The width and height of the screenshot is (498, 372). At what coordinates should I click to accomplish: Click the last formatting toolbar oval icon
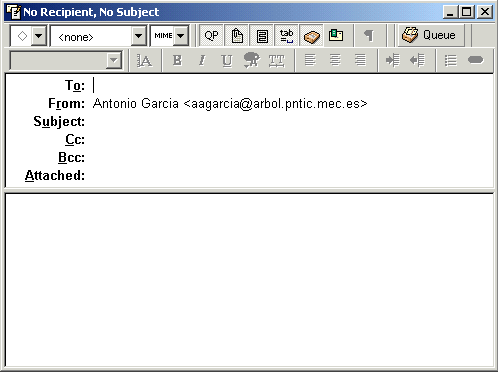(x=475, y=60)
